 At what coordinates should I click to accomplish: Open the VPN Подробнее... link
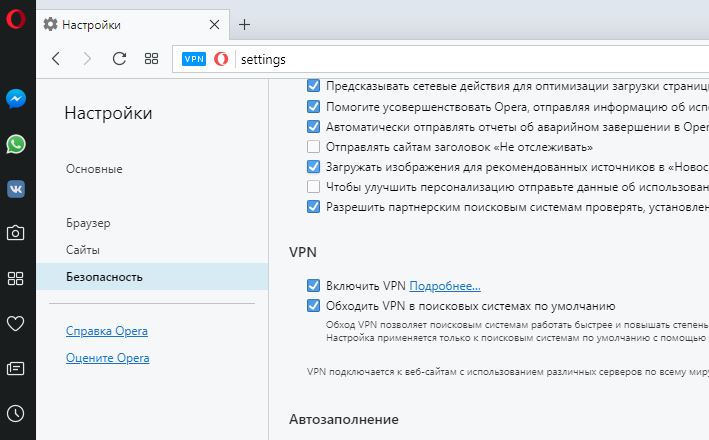(445, 286)
